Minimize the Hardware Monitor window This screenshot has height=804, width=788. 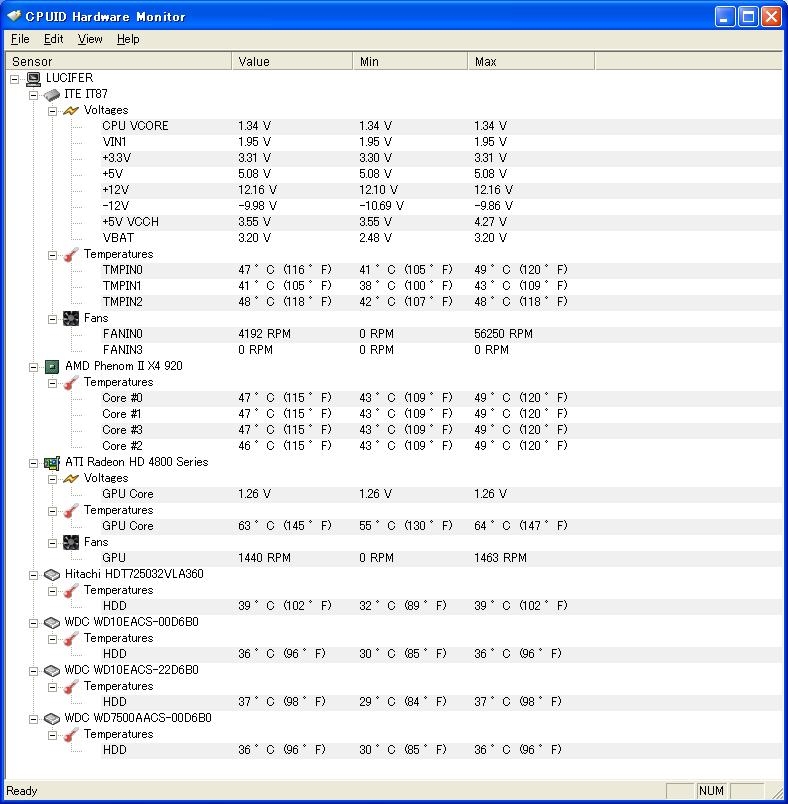click(724, 17)
